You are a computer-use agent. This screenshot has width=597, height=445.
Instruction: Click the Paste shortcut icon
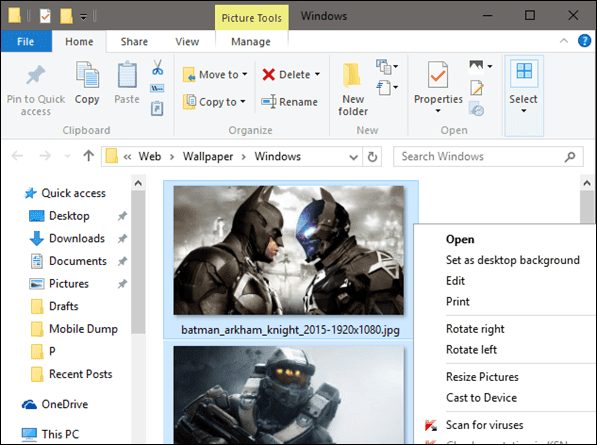(157, 108)
